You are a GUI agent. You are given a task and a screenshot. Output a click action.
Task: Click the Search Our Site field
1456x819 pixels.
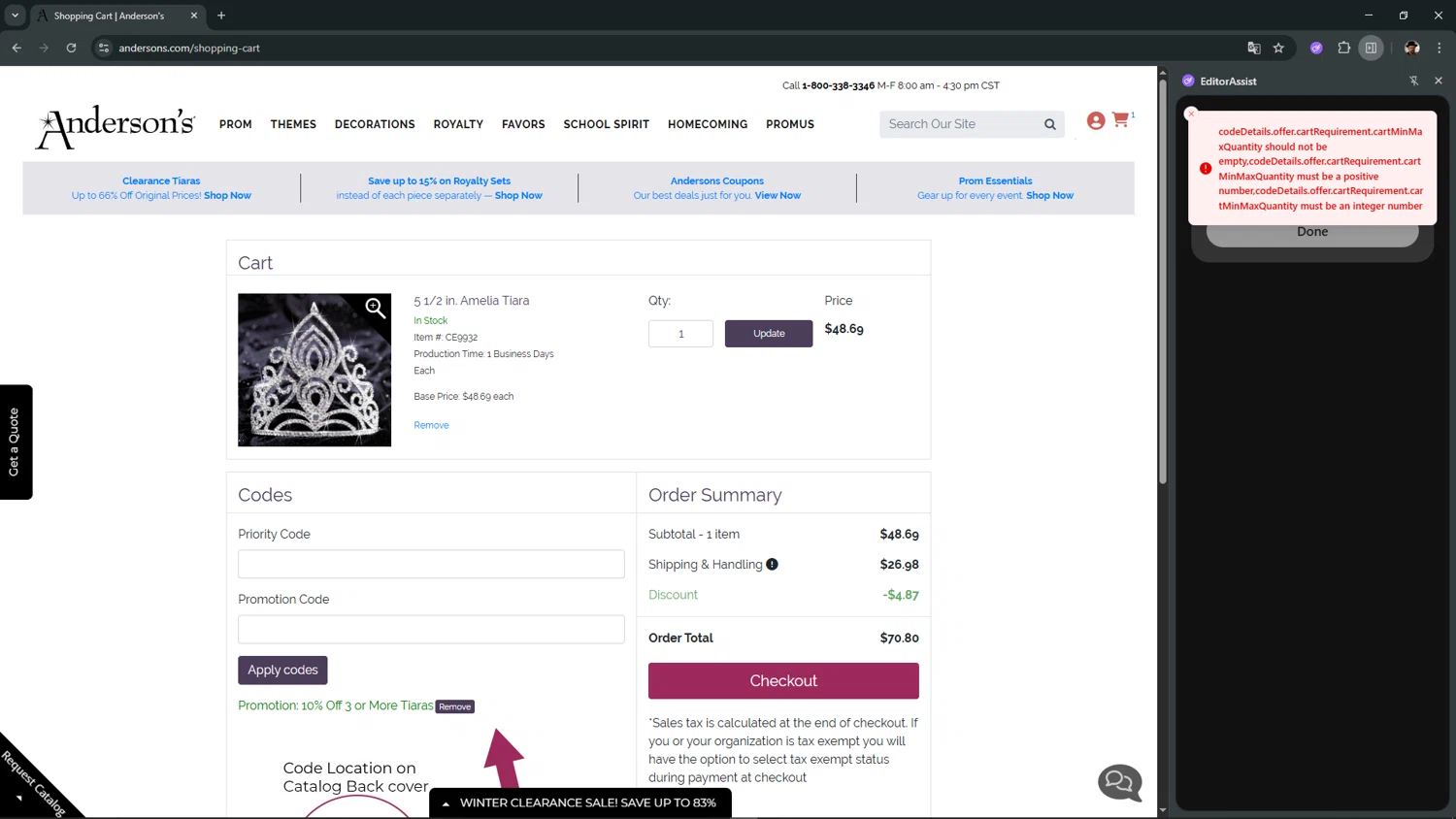point(959,124)
